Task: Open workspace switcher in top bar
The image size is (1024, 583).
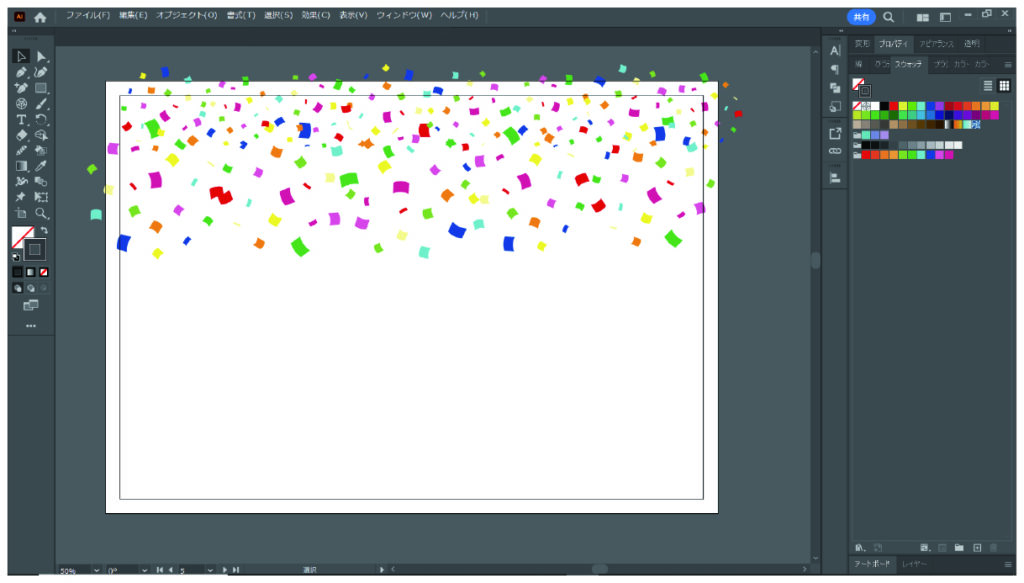Action: pos(945,18)
